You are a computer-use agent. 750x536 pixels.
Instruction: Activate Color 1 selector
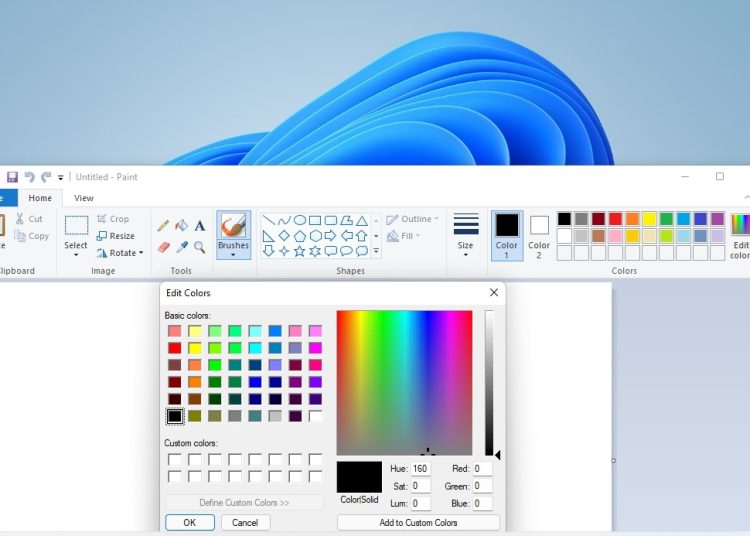click(507, 236)
